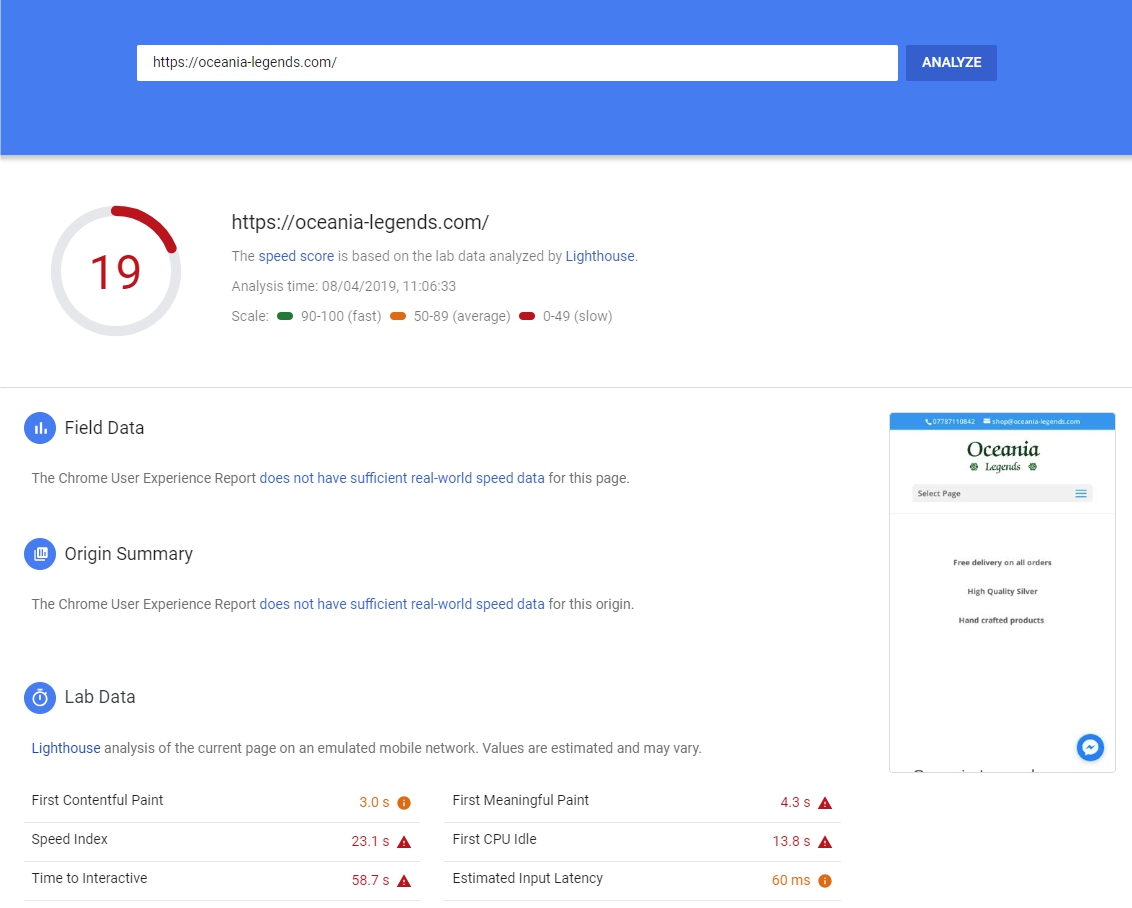Click the Origin Summary icon

[x=40, y=554]
